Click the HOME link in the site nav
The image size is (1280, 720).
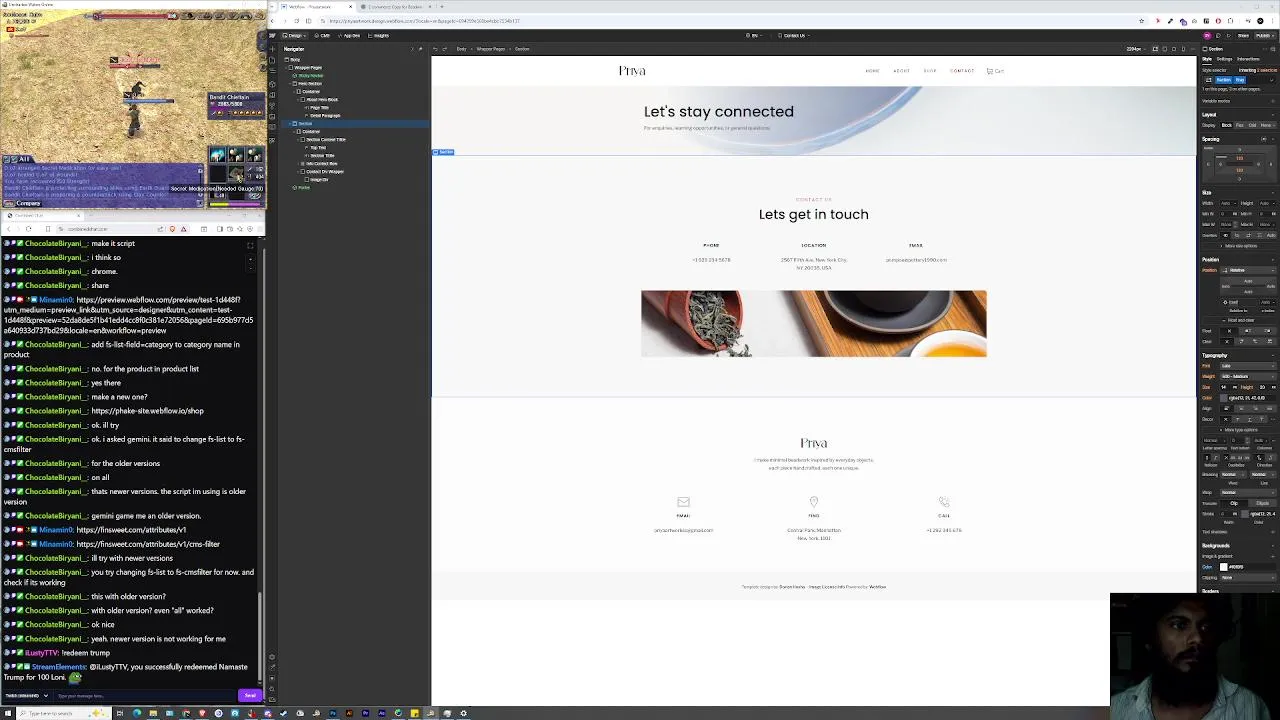point(872,71)
